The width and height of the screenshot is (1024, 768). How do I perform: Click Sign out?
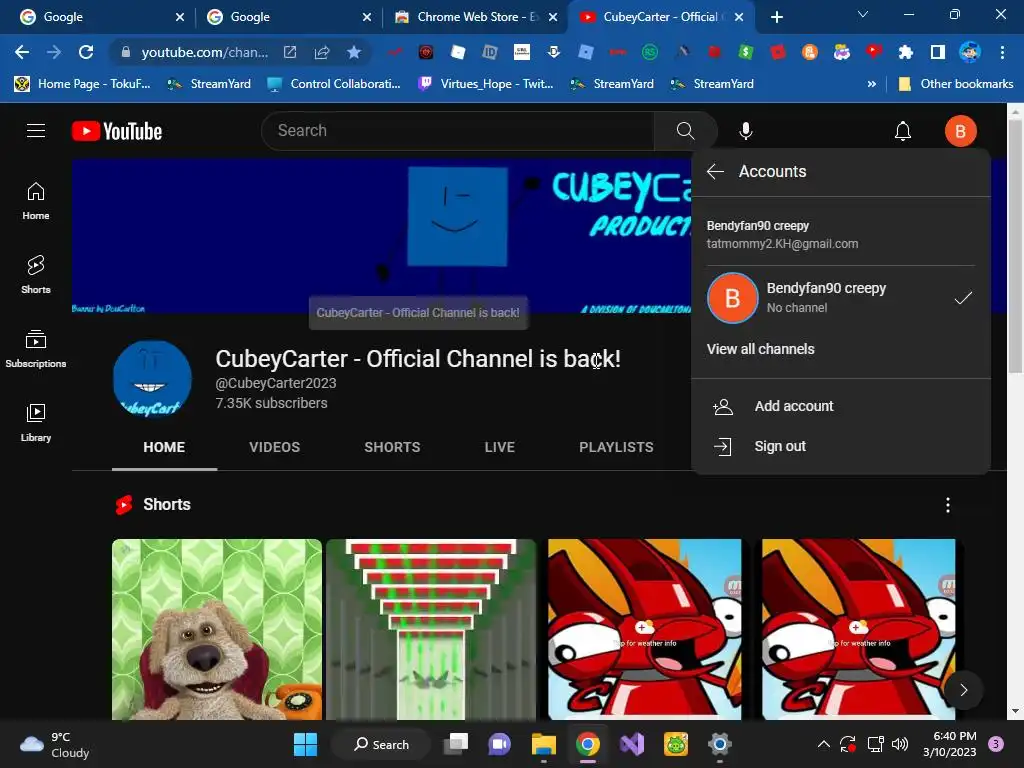coord(840,447)
